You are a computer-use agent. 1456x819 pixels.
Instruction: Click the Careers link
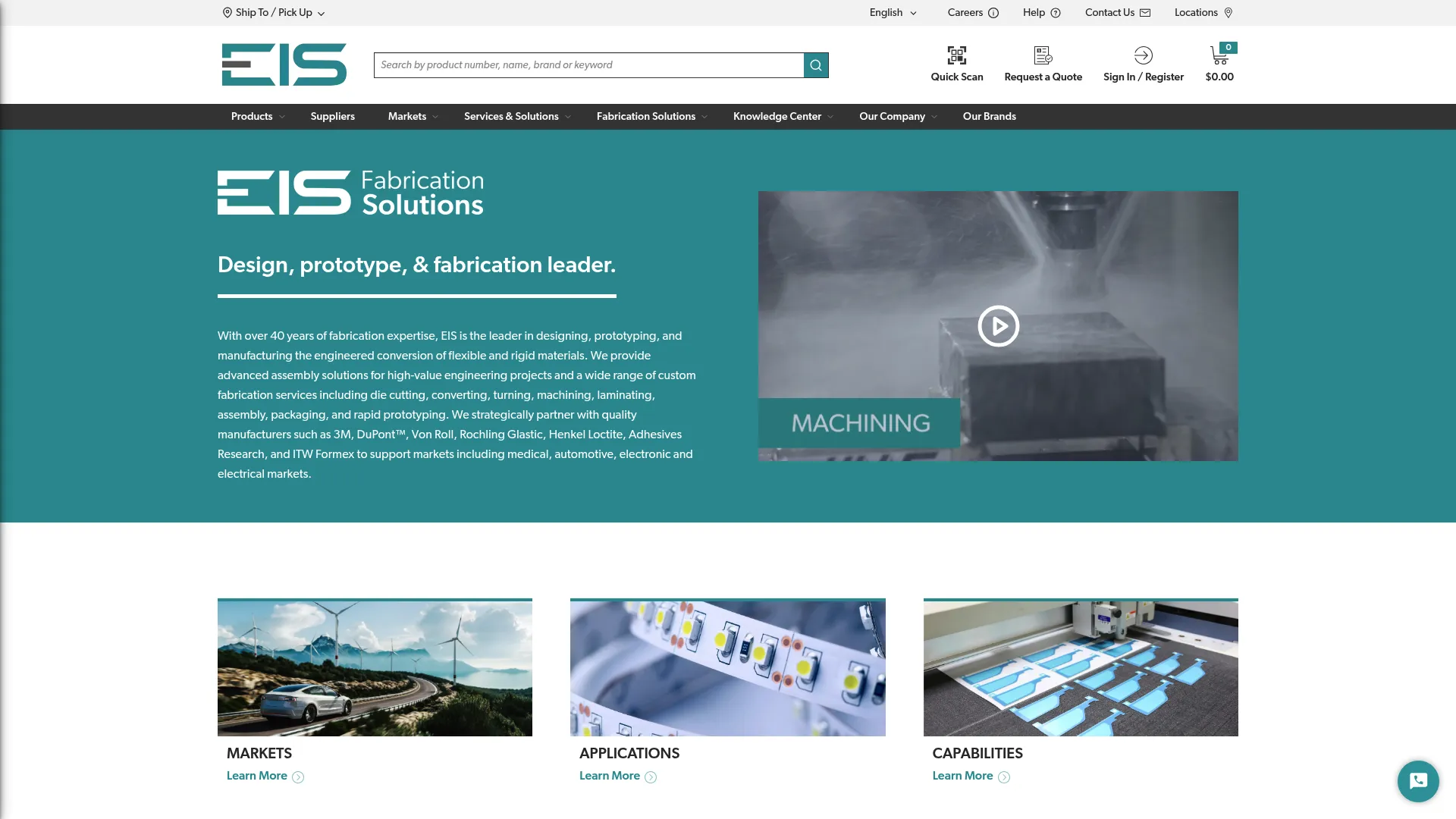[x=965, y=13]
